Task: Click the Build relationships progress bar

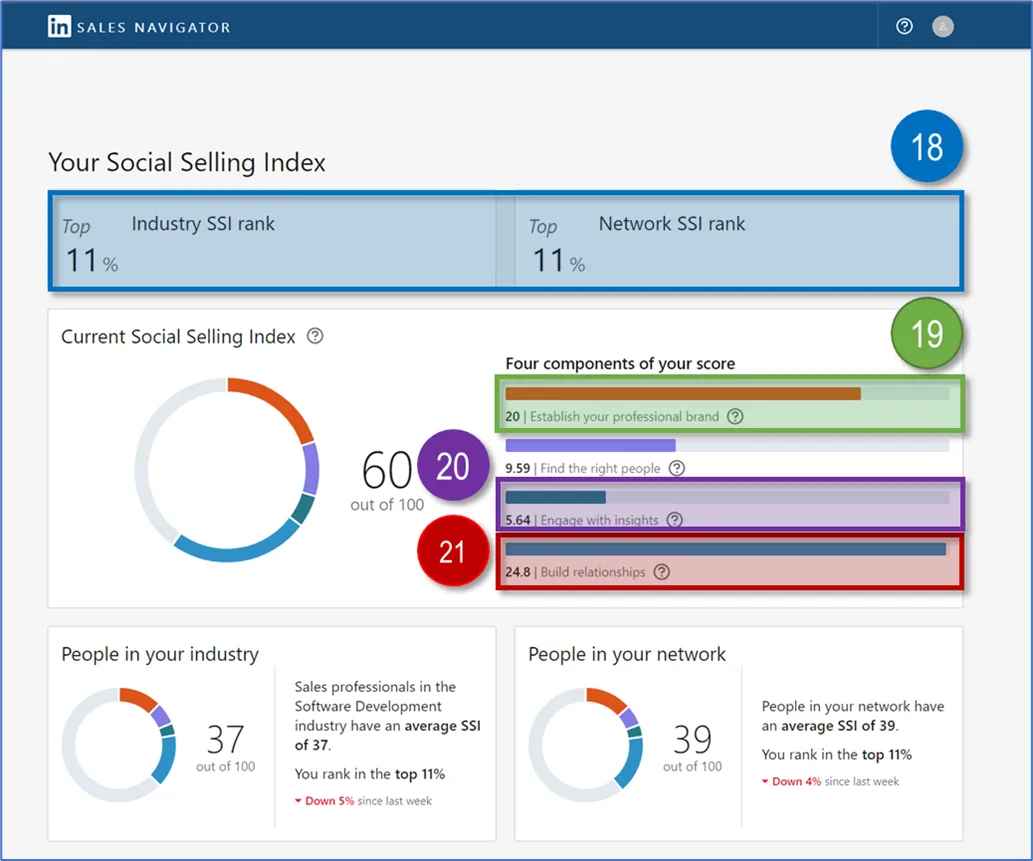Action: coord(727,549)
